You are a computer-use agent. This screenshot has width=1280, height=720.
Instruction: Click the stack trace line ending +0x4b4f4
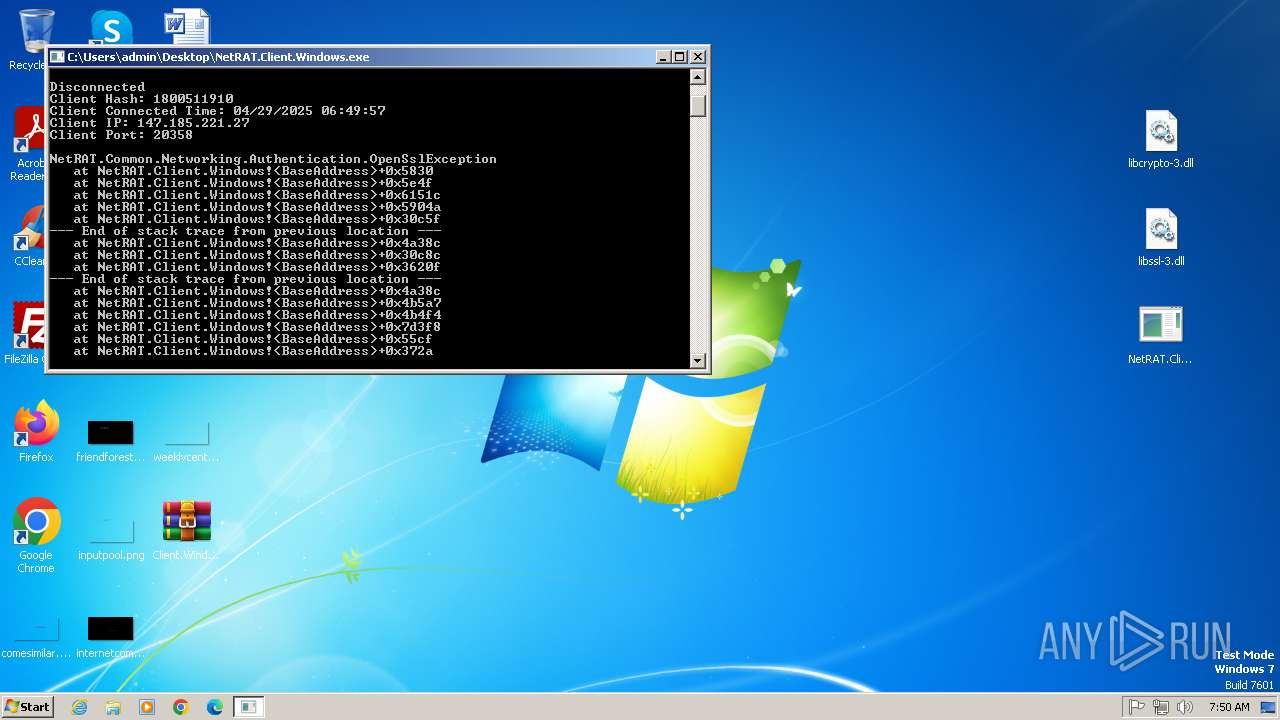tap(257, 315)
